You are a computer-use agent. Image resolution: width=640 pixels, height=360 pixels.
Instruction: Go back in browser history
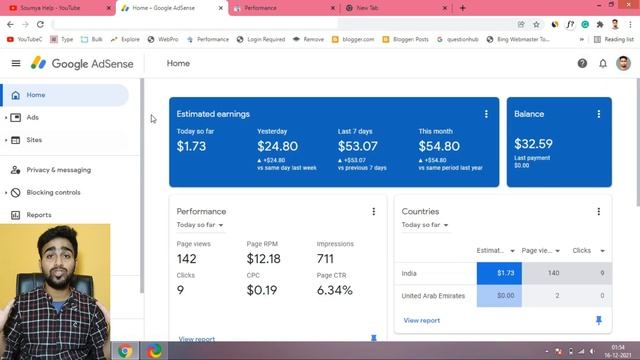(x=10, y=24)
